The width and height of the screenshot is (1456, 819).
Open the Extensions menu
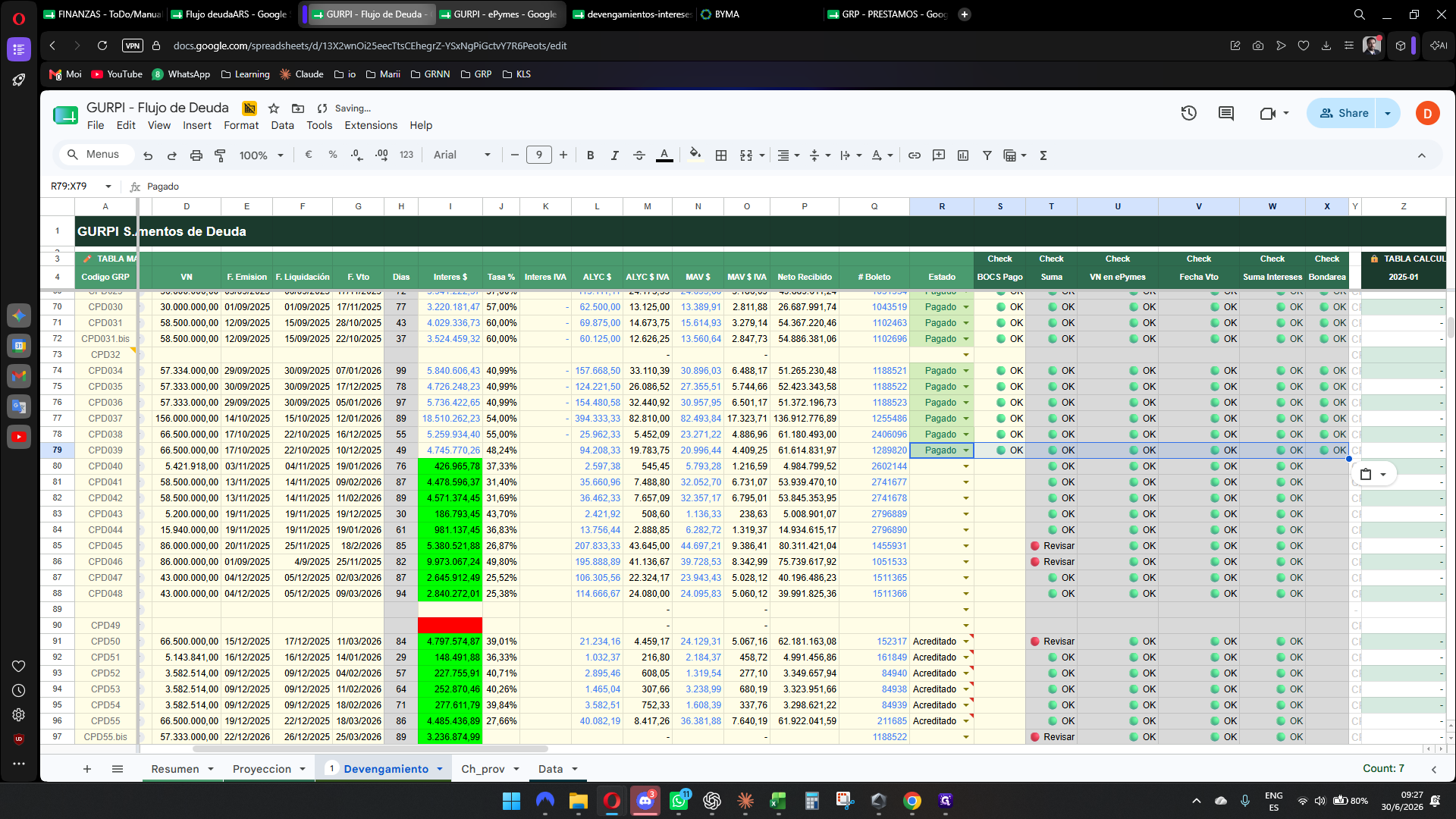pyautogui.click(x=371, y=125)
